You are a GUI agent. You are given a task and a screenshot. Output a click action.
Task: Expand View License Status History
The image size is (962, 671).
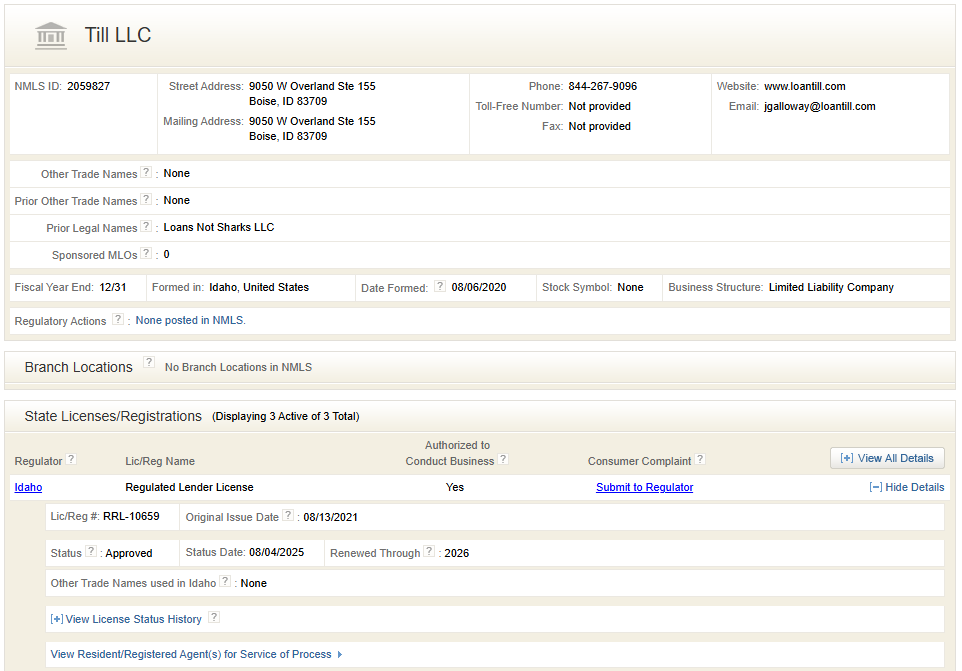click(x=126, y=619)
